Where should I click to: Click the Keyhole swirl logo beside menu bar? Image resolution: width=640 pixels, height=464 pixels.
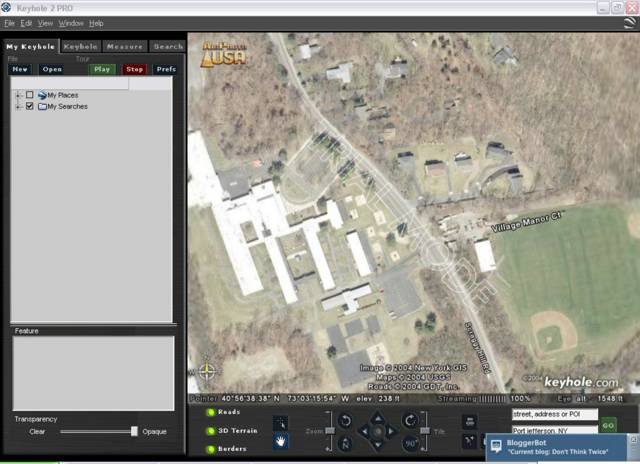pyautogui.click(x=630, y=23)
